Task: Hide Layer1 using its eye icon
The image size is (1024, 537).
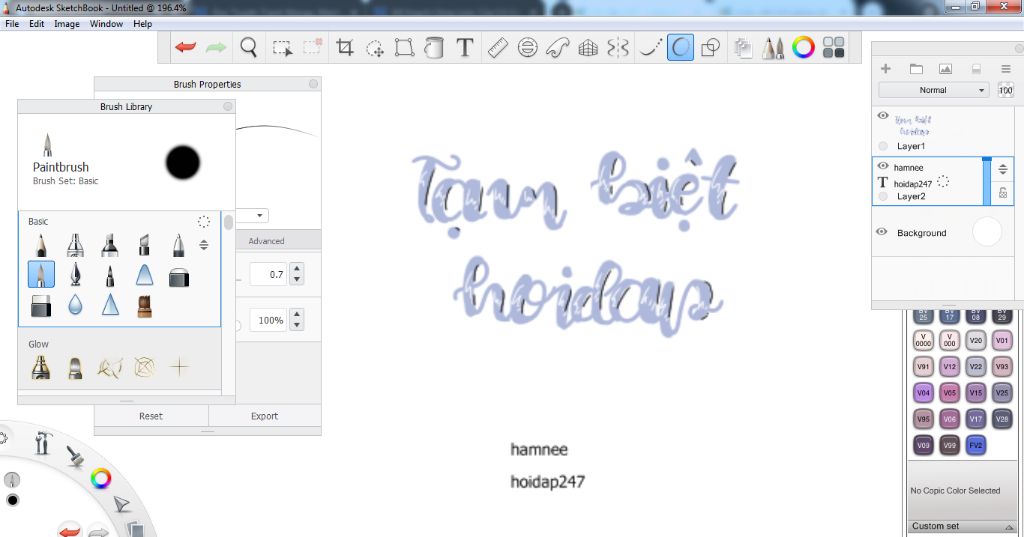Action: [x=883, y=116]
